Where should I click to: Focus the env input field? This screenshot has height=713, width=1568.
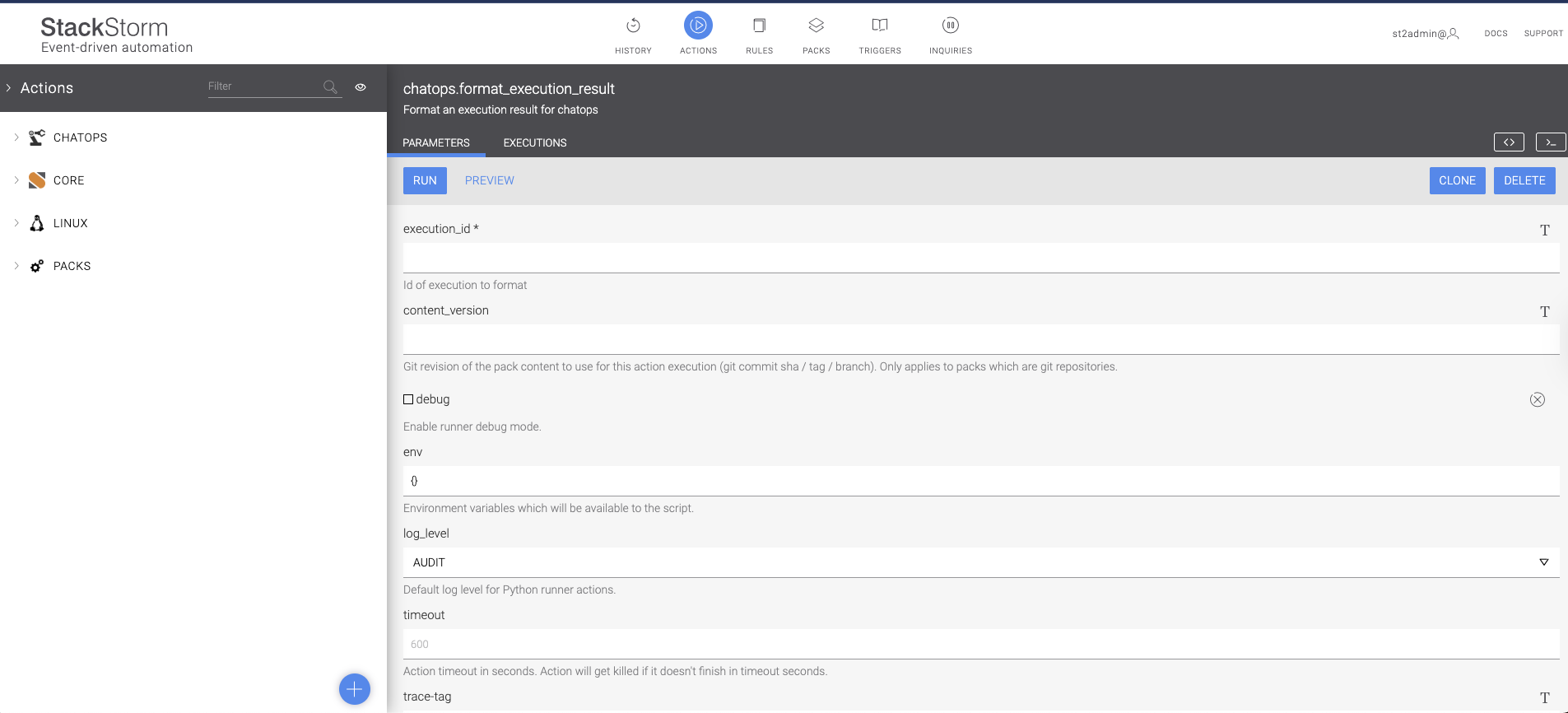[981, 481]
